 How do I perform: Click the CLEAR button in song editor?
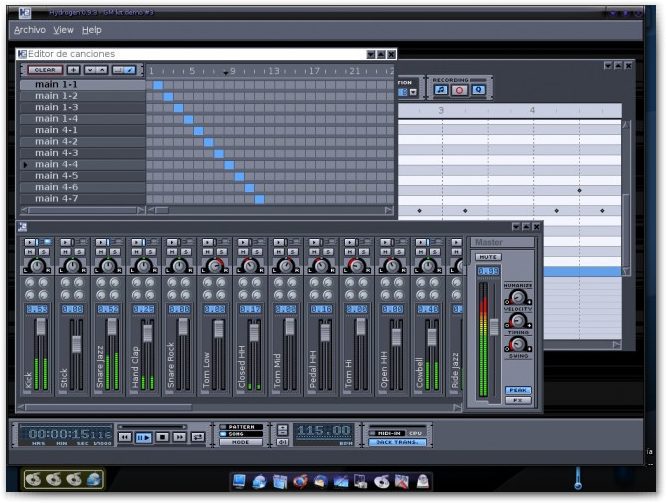[44, 70]
